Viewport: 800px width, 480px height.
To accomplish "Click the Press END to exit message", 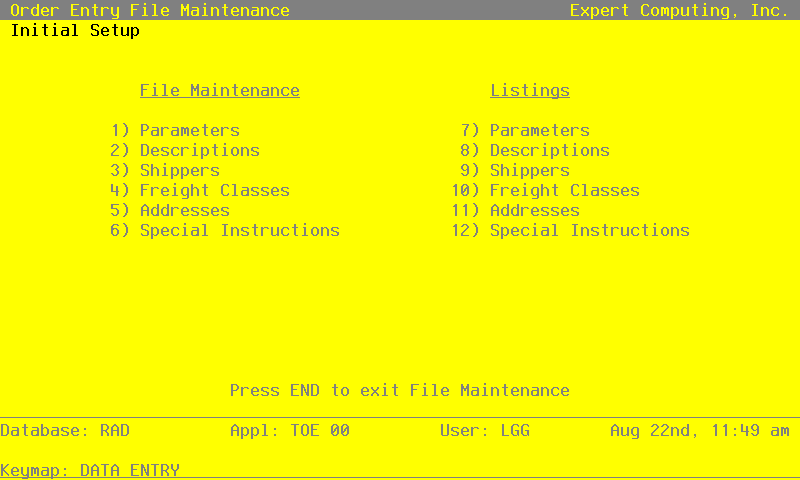I will 399,390.
